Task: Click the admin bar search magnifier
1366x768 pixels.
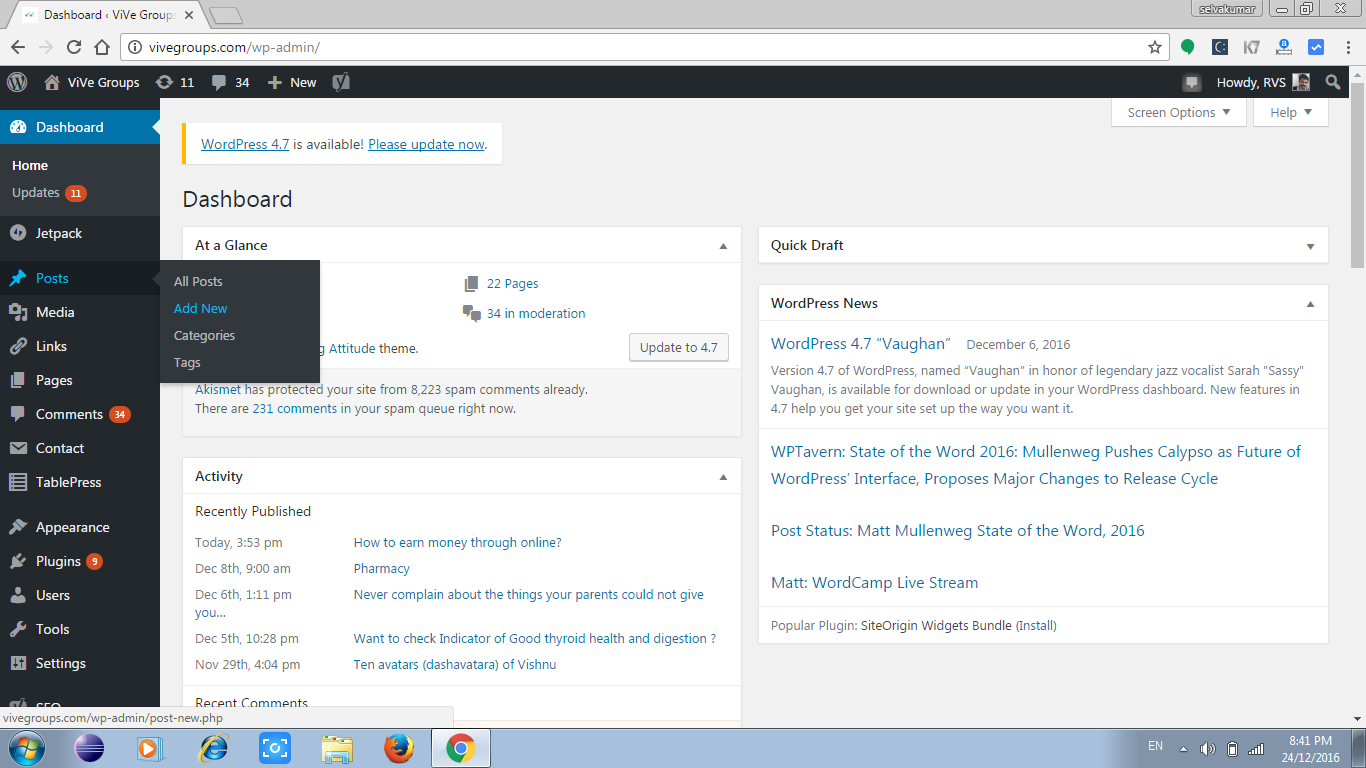Action: tap(1333, 82)
